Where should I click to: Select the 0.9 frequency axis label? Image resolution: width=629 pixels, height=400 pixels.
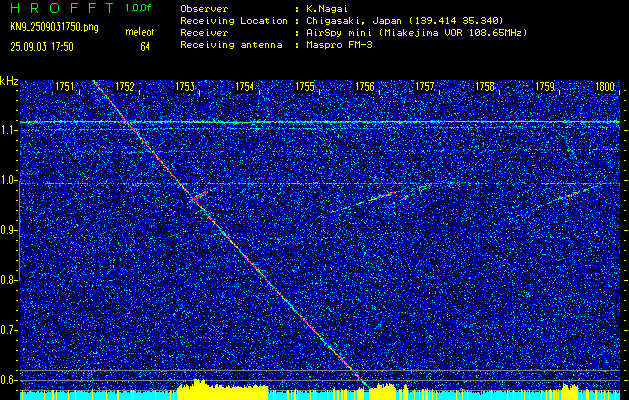pyautogui.click(x=7, y=230)
